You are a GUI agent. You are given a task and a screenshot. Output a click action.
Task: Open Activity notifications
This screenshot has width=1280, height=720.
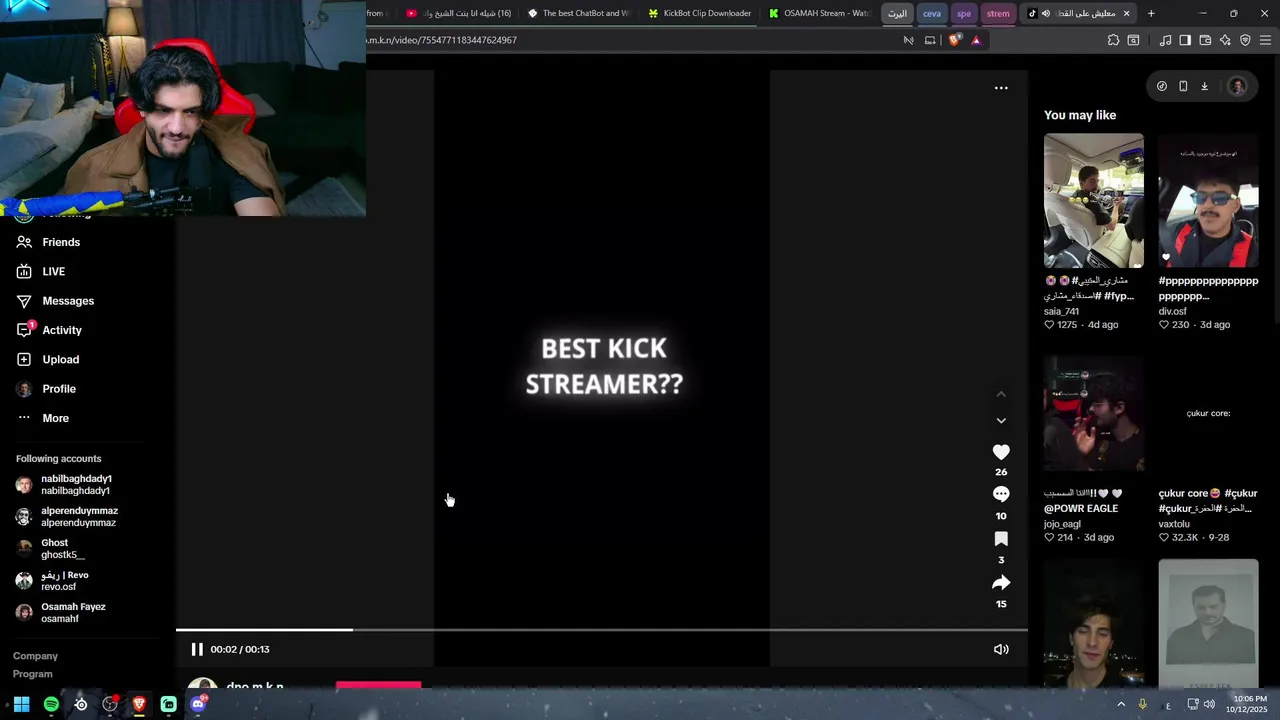click(x=49, y=330)
